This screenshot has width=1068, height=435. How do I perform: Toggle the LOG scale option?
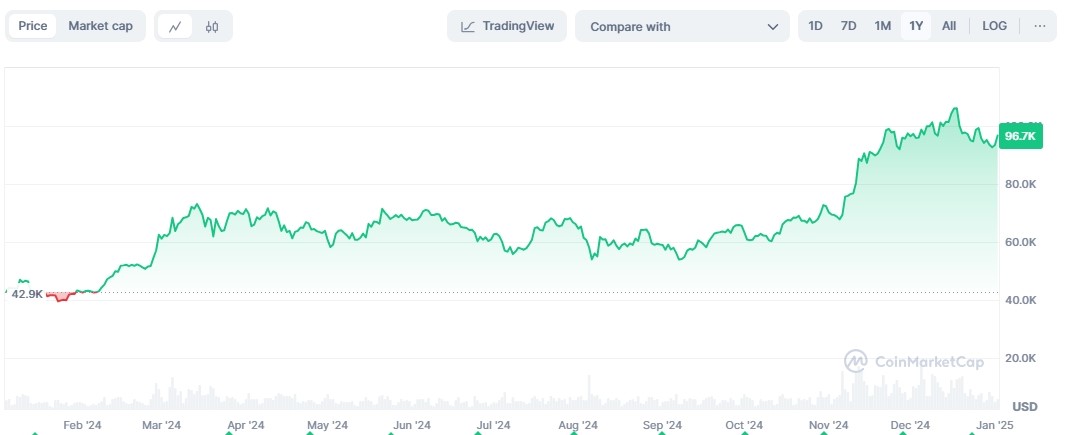click(994, 26)
